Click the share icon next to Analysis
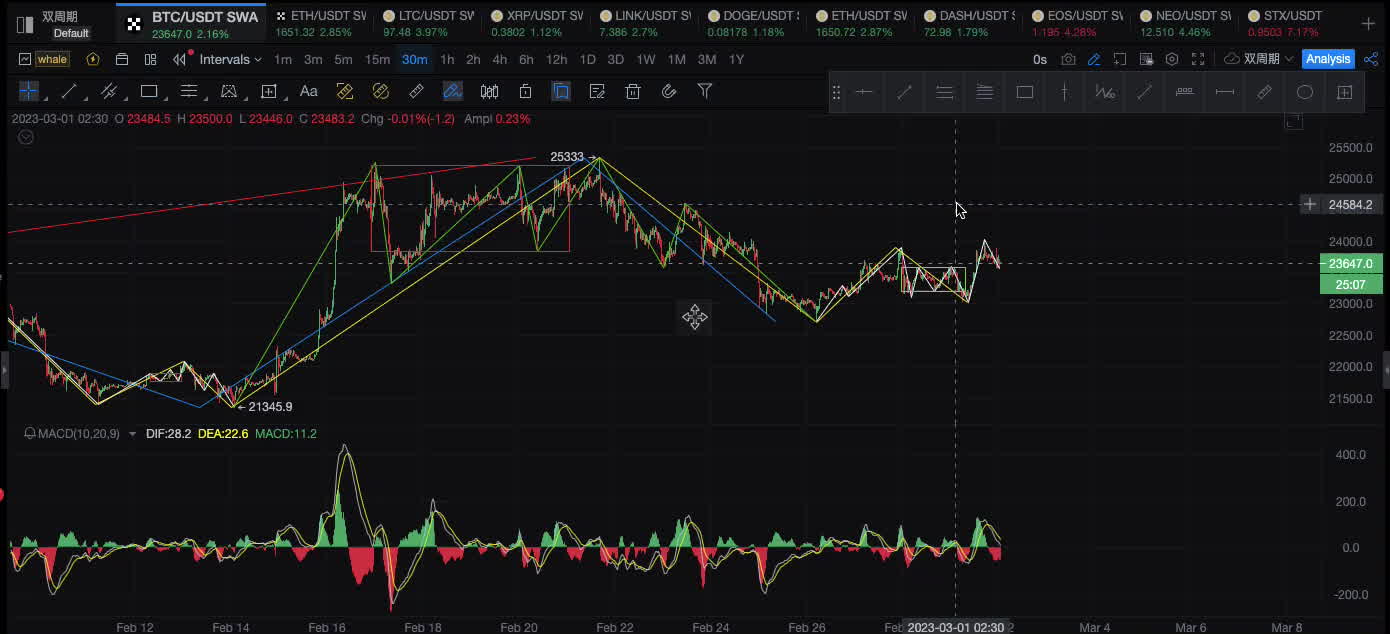Viewport: 1390px width, 634px height. coord(1371,60)
